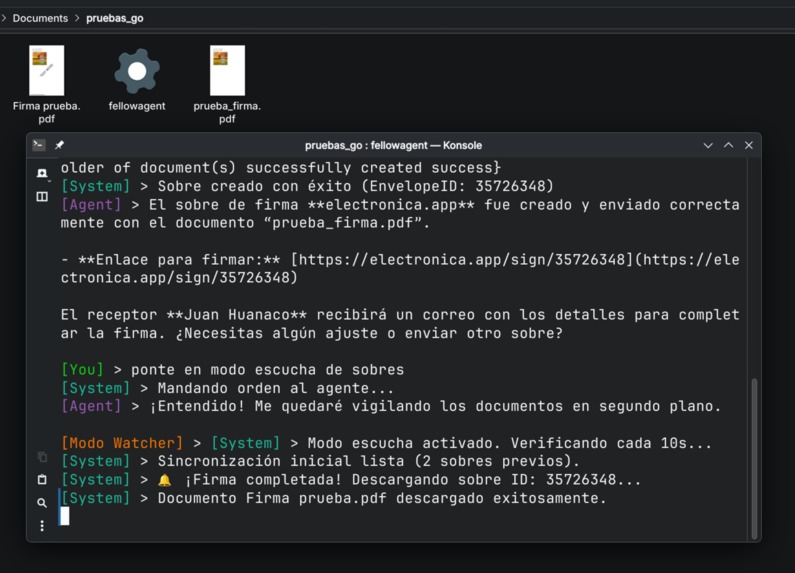Click the orange [Modo Watcher] label
This screenshot has width=795, height=573.
click(122, 443)
